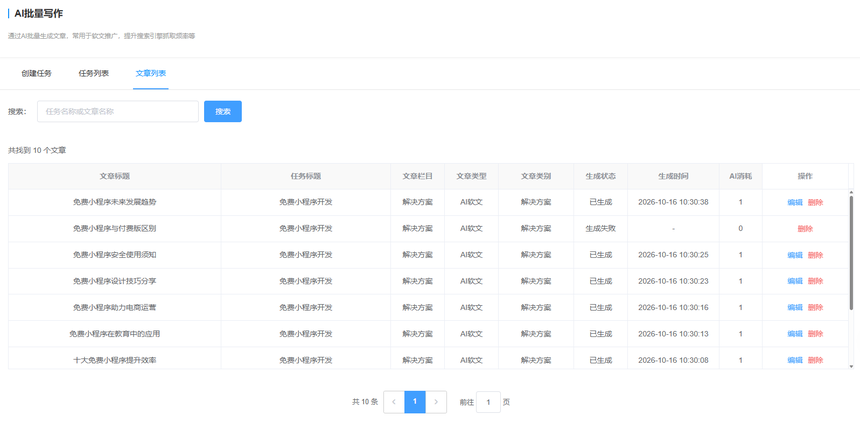Switch to the 创建任务 tab
Image resolution: width=860 pixels, height=429 pixels.
click(x=37, y=74)
